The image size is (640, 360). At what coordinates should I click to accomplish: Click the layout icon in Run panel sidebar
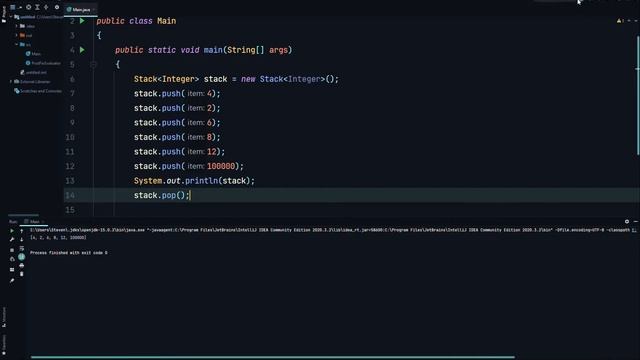tap(12, 269)
